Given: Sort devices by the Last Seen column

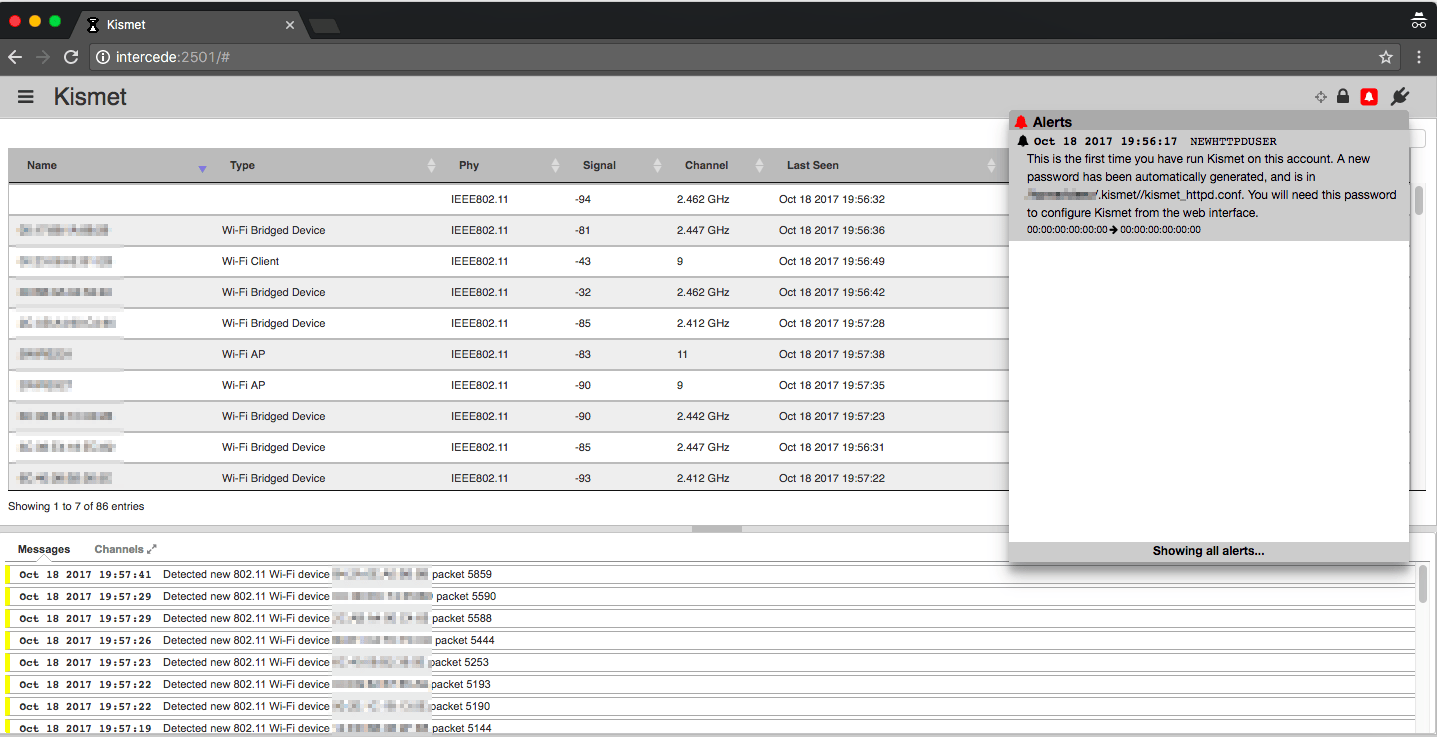Looking at the screenshot, I should click(812, 166).
